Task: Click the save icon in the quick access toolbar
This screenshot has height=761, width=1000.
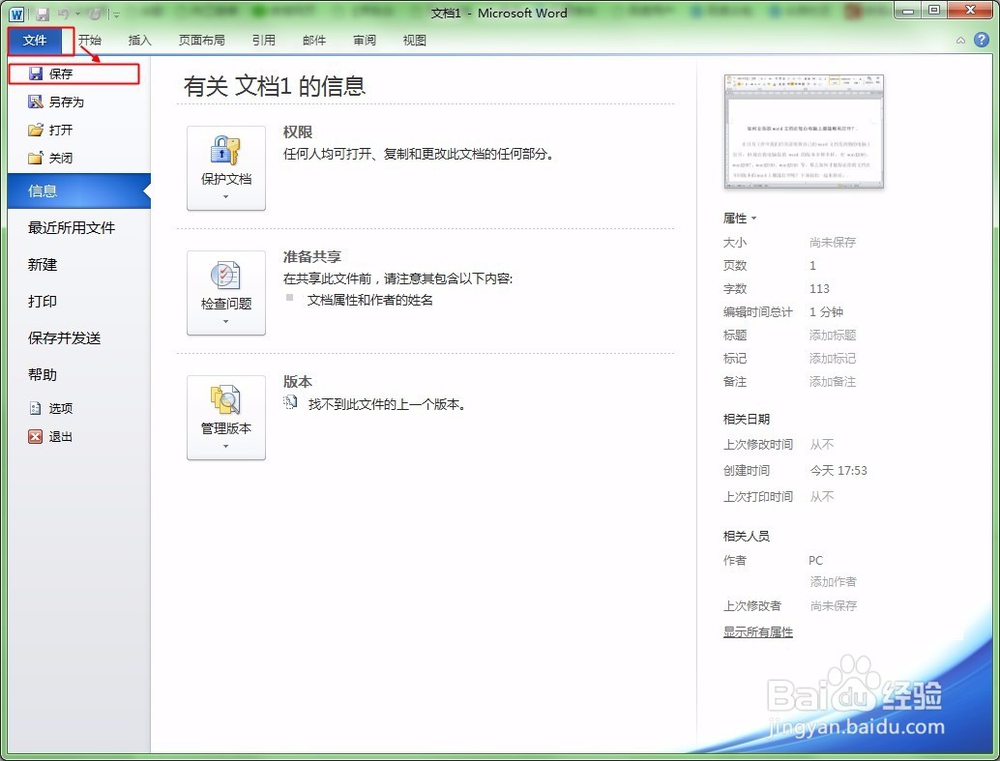Action: pos(43,14)
